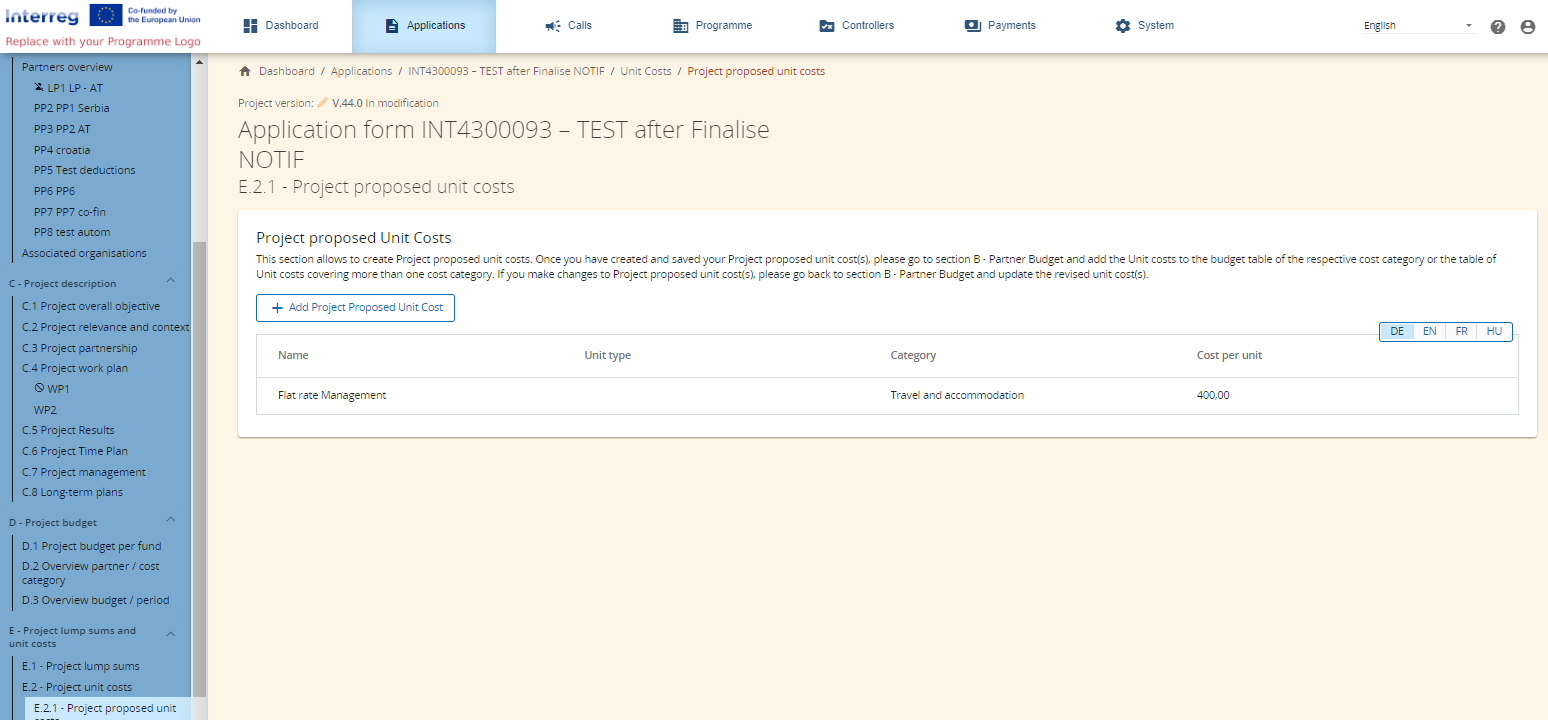Screen dimensions: 1548x720
Task: Open Dashboard from the top navigation
Action: (x=281, y=26)
